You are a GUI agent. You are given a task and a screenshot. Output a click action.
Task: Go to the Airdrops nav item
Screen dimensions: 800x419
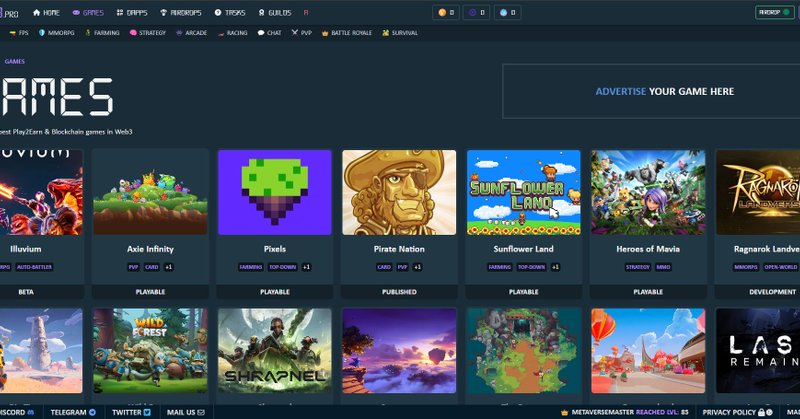[x=181, y=13]
